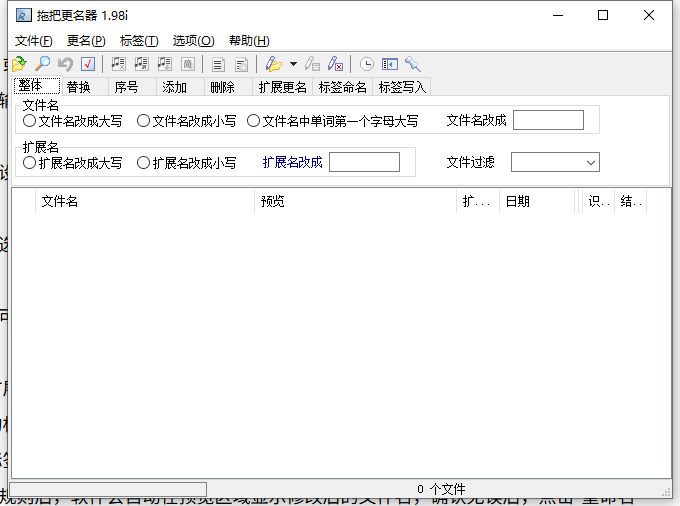680x506 pixels.
Task: Click the panel toggle icon with left arrow
Action: pos(390,64)
